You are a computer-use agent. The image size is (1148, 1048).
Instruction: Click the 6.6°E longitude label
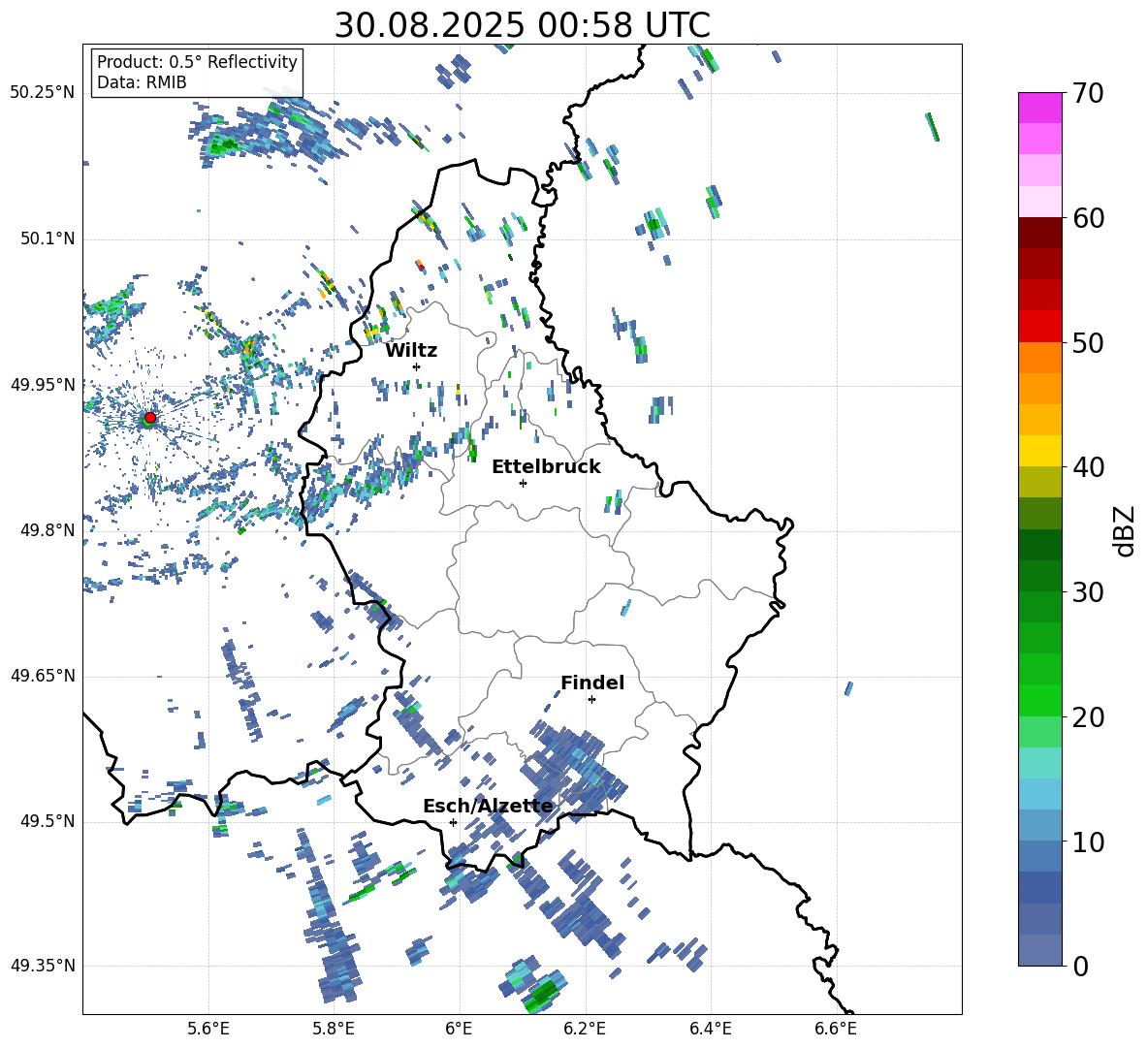836,1029
